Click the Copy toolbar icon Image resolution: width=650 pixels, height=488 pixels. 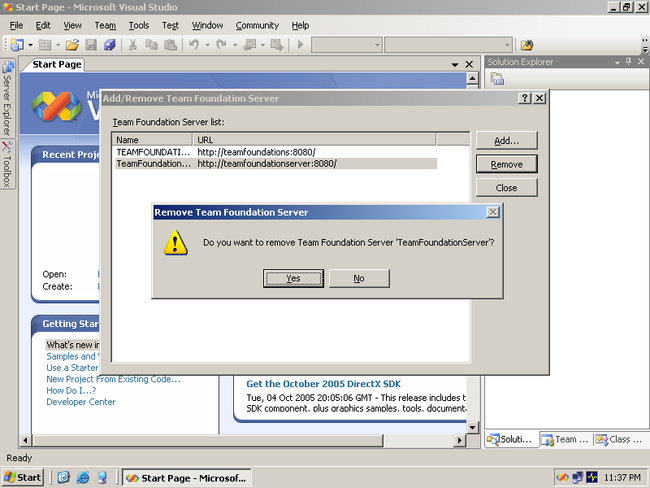151,45
